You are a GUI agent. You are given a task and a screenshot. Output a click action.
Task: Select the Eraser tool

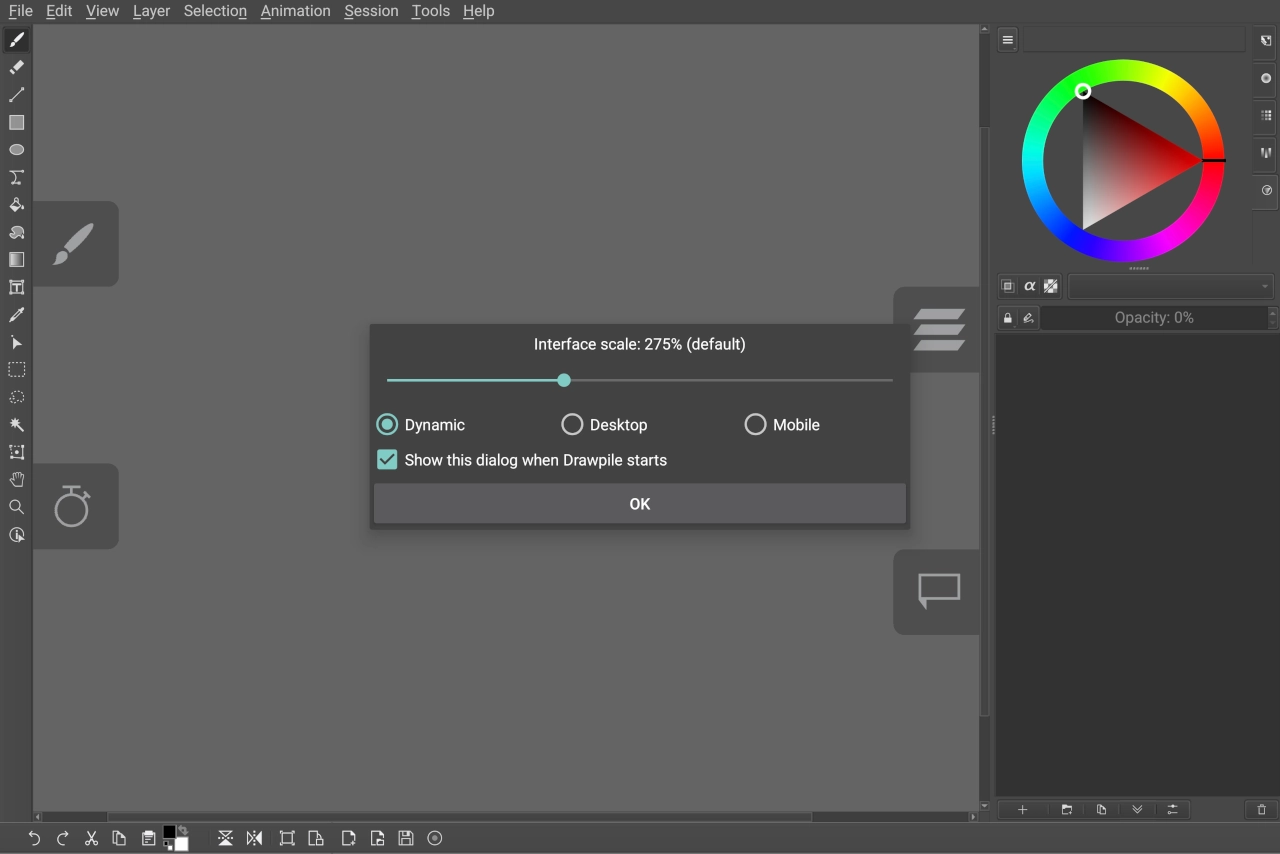click(x=16, y=67)
